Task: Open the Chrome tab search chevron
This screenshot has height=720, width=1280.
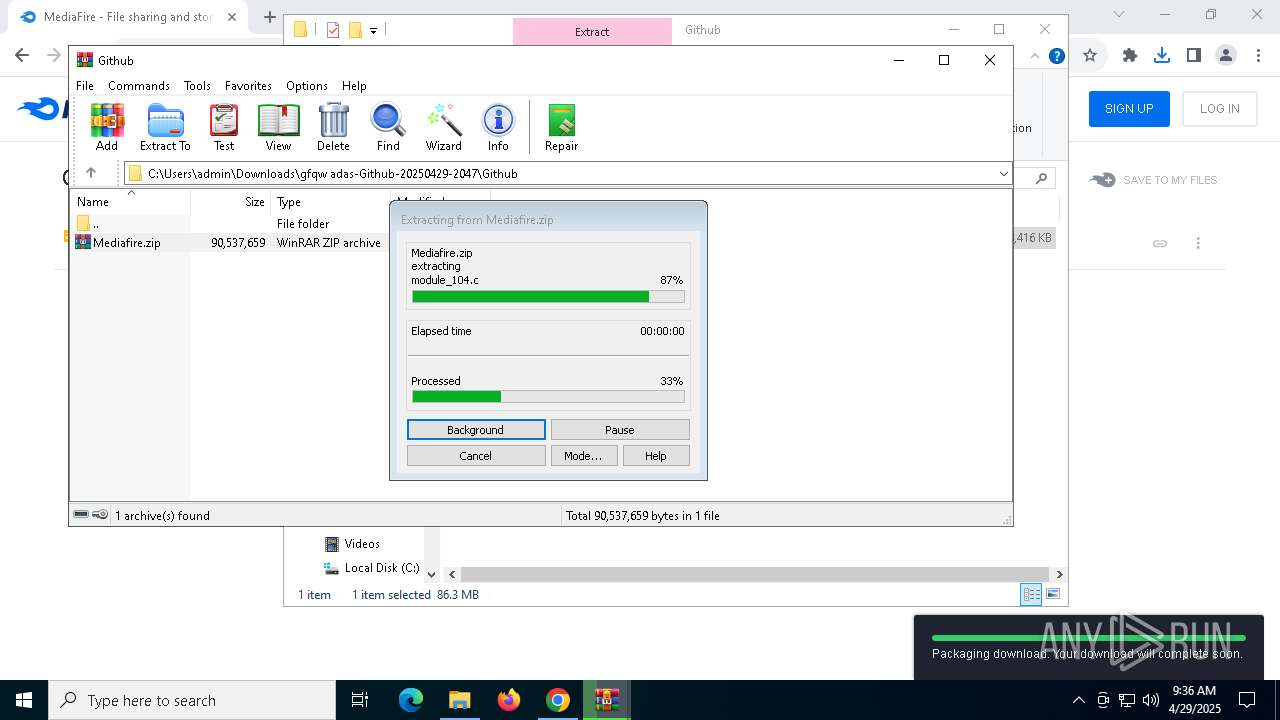Action: pyautogui.click(x=1119, y=15)
